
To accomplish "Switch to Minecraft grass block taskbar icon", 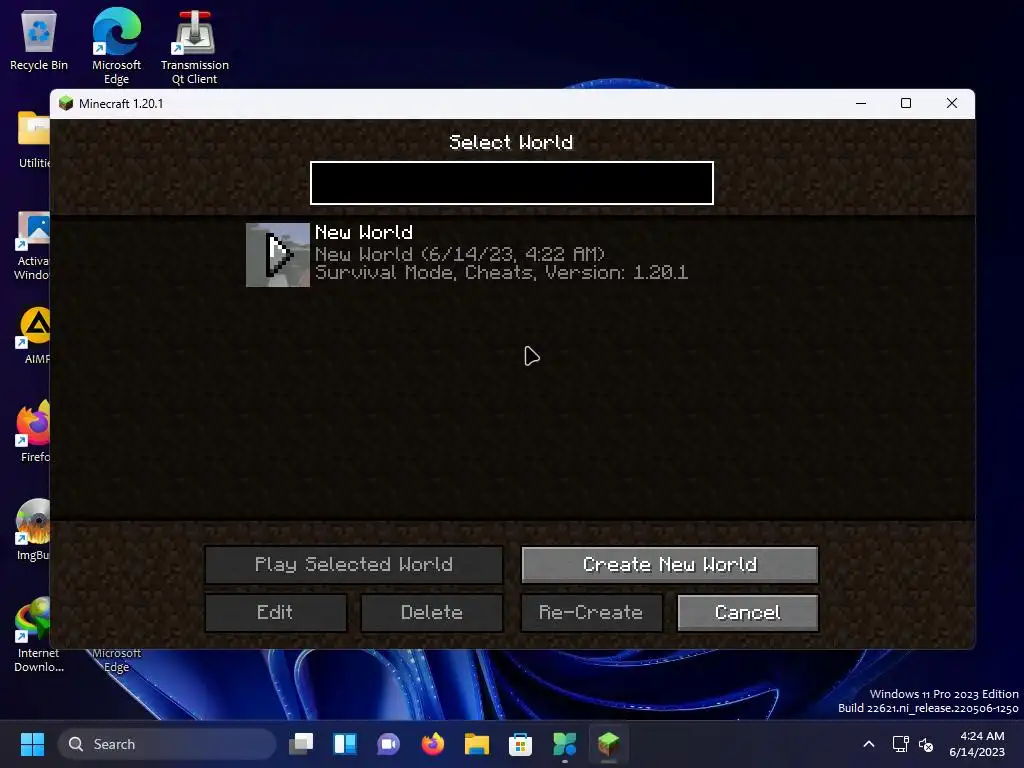I will (x=608, y=744).
